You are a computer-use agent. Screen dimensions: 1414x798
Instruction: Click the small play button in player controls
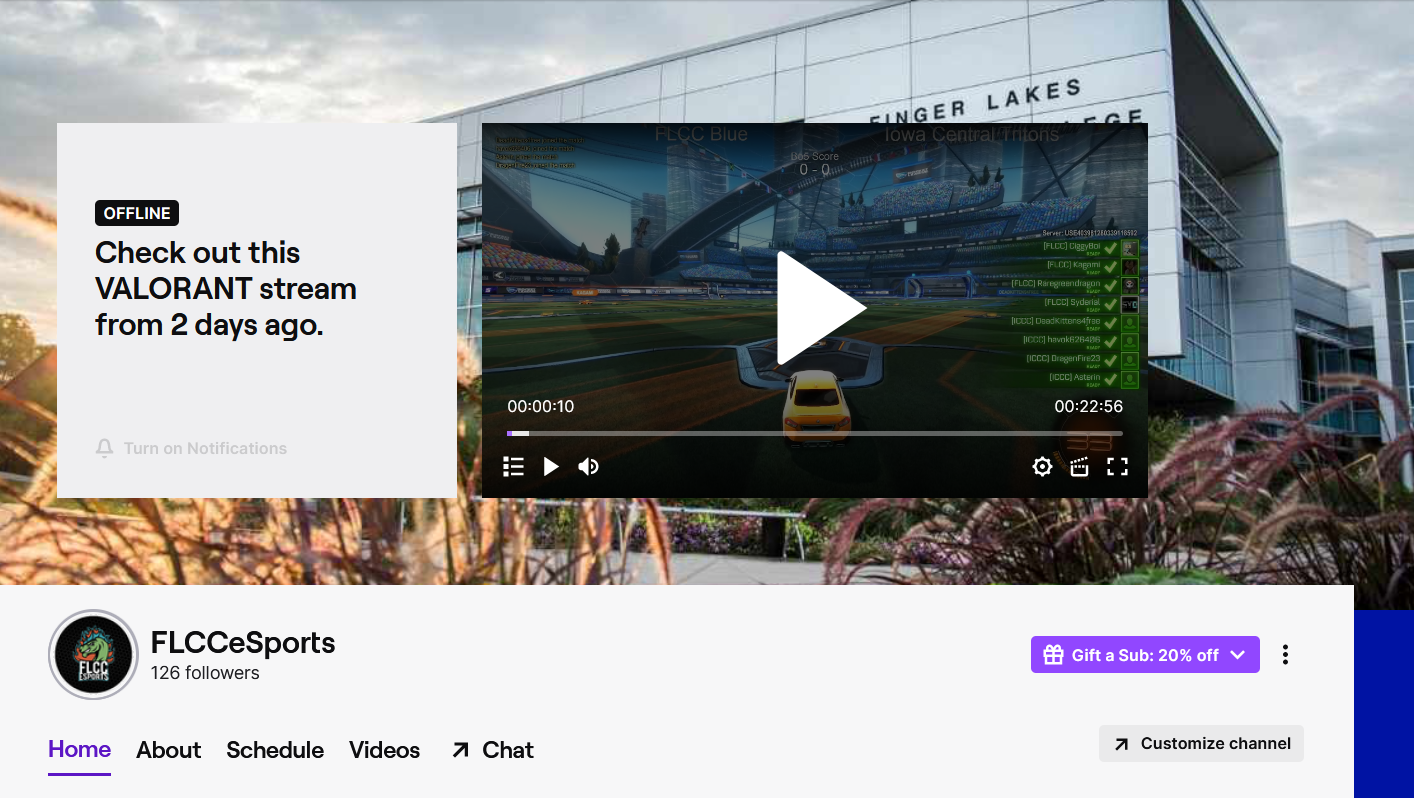[551, 466]
